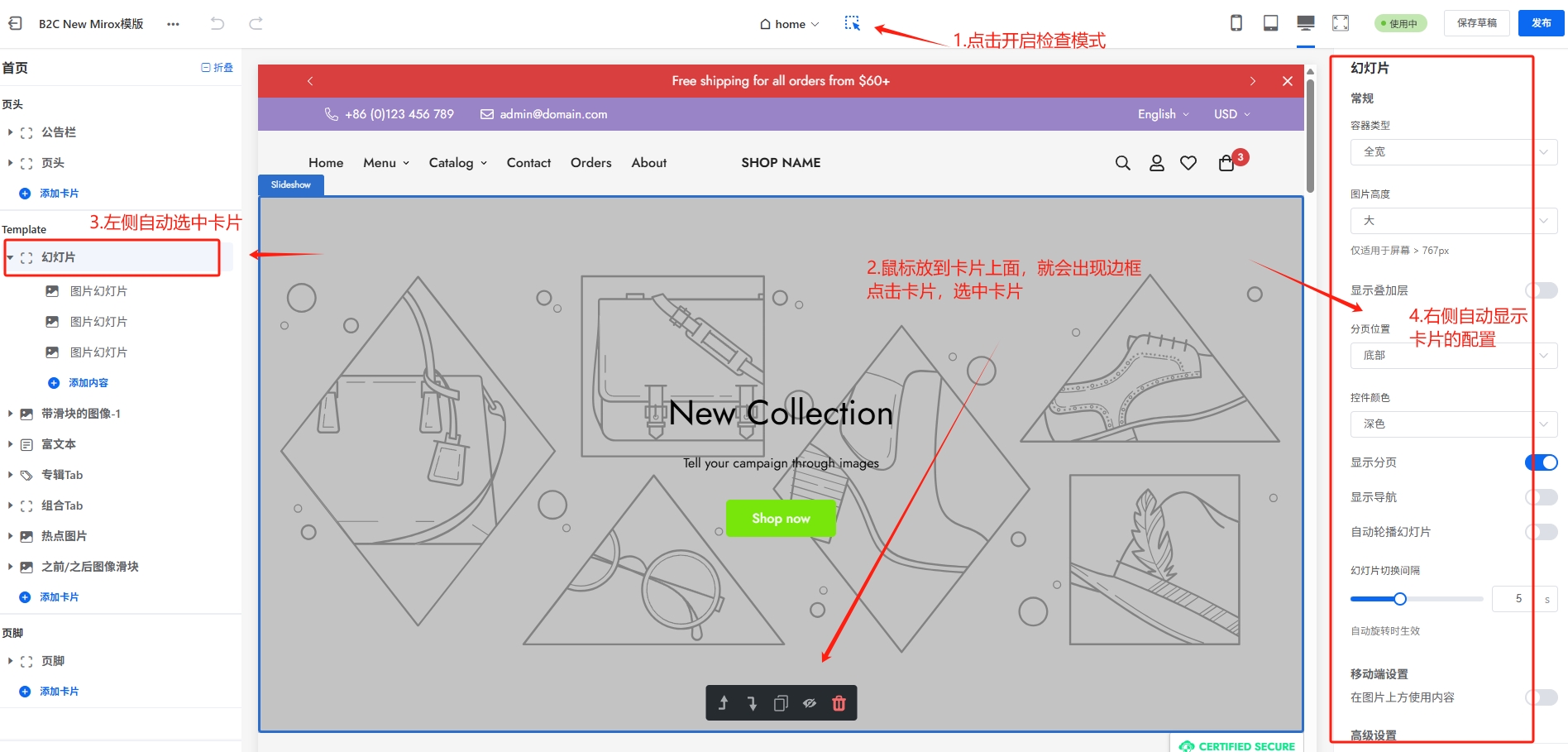Move the slideshow card up
Viewport: 1568px width, 752px height.
coord(723,703)
